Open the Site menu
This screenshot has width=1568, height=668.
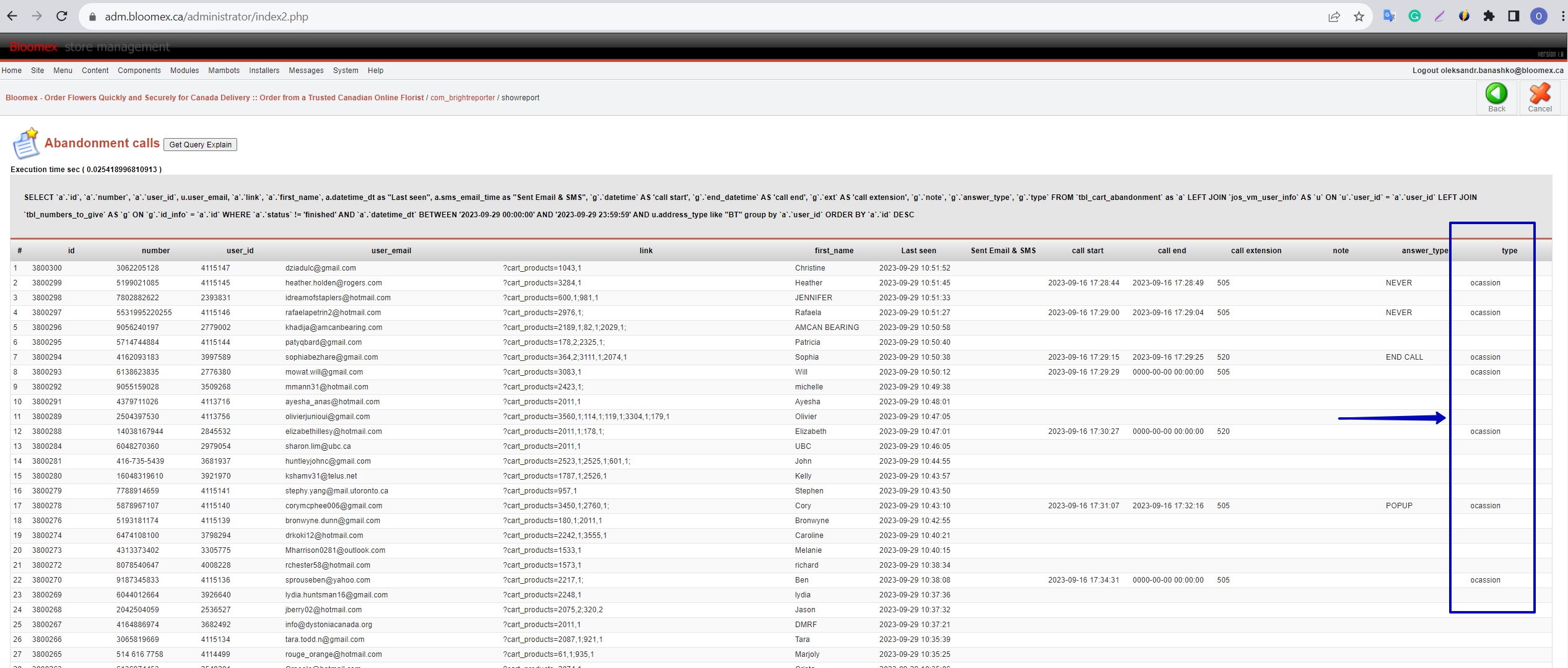click(x=38, y=71)
